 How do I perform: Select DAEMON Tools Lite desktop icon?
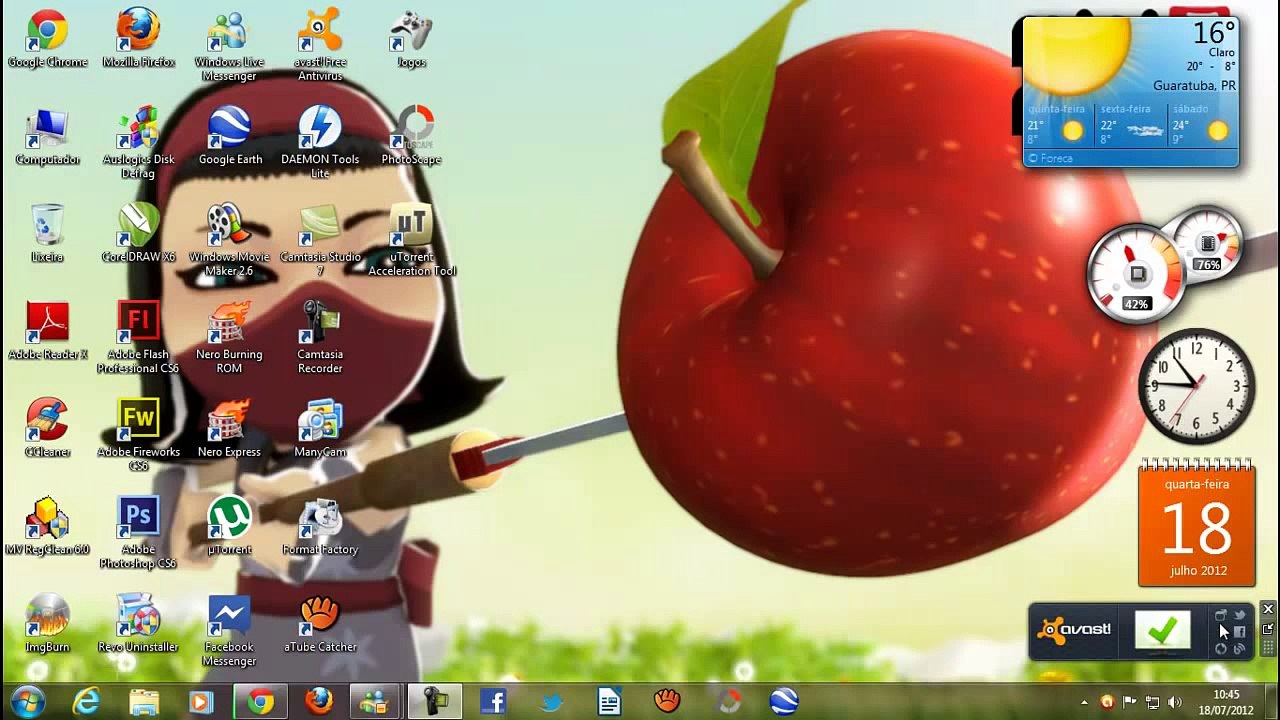click(320, 144)
